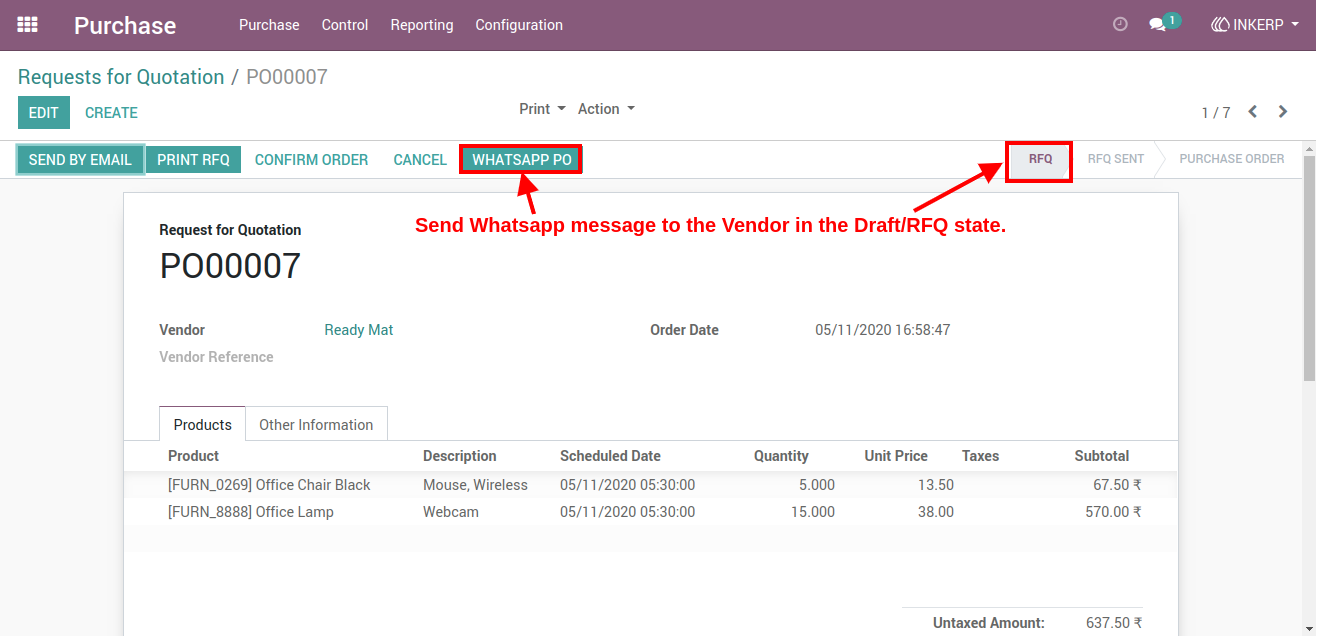
Task: Open the INKERP user menu
Action: point(1255,25)
